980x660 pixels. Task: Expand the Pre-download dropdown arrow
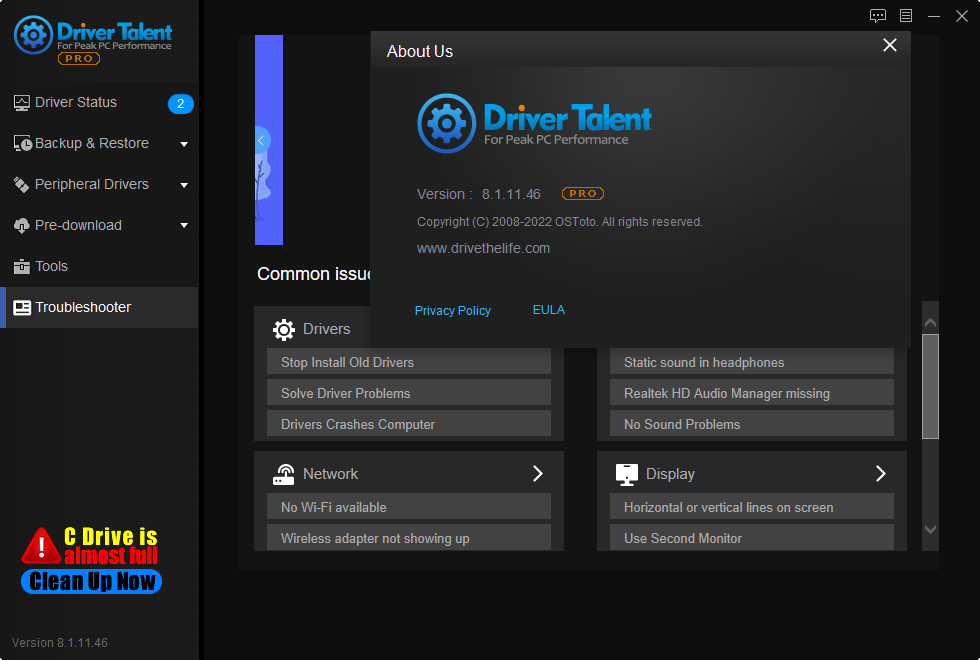pos(184,225)
